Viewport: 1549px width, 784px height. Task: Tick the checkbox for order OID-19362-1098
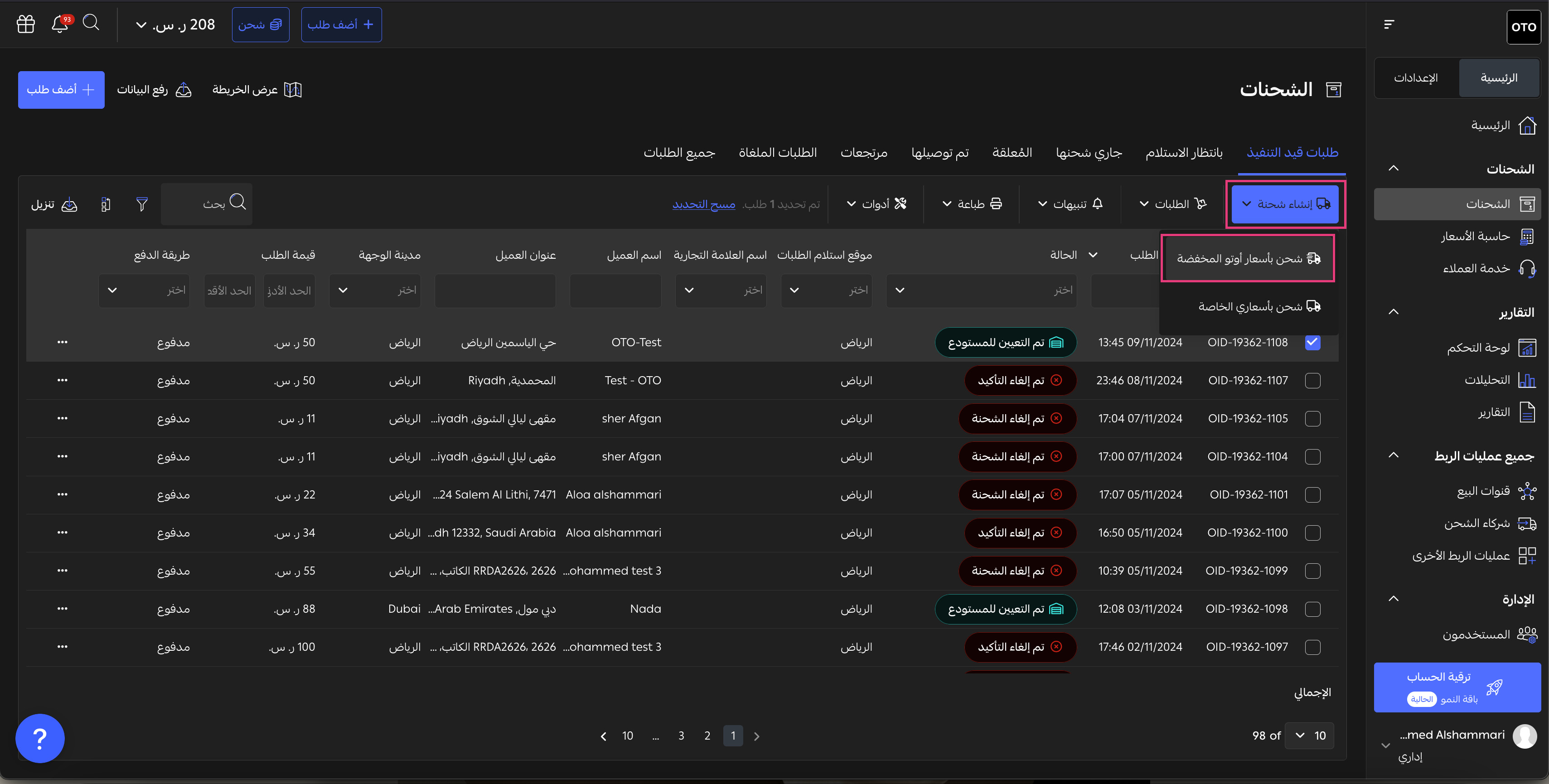coord(1312,609)
